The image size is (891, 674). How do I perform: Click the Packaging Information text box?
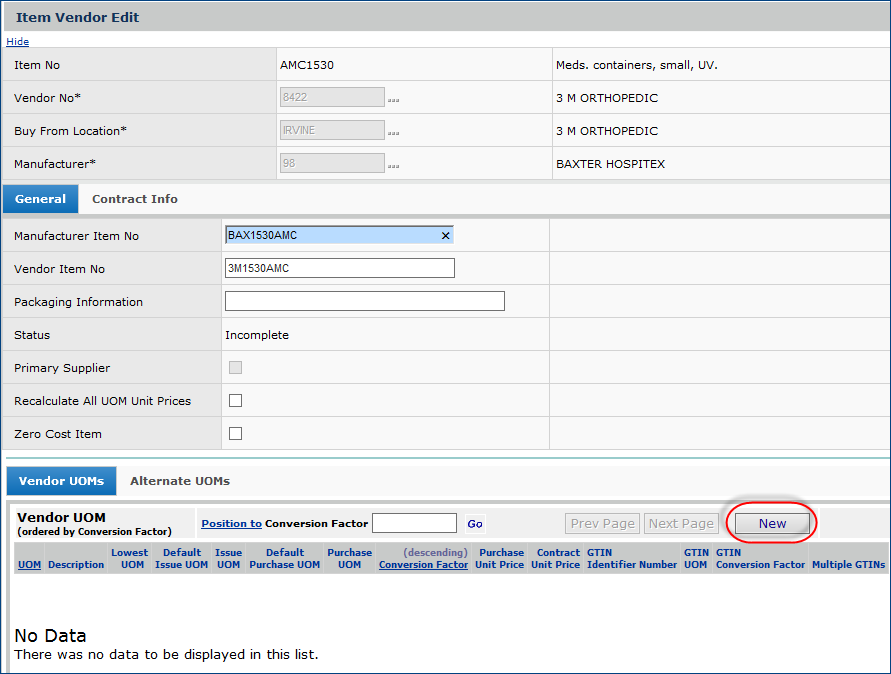click(x=364, y=302)
